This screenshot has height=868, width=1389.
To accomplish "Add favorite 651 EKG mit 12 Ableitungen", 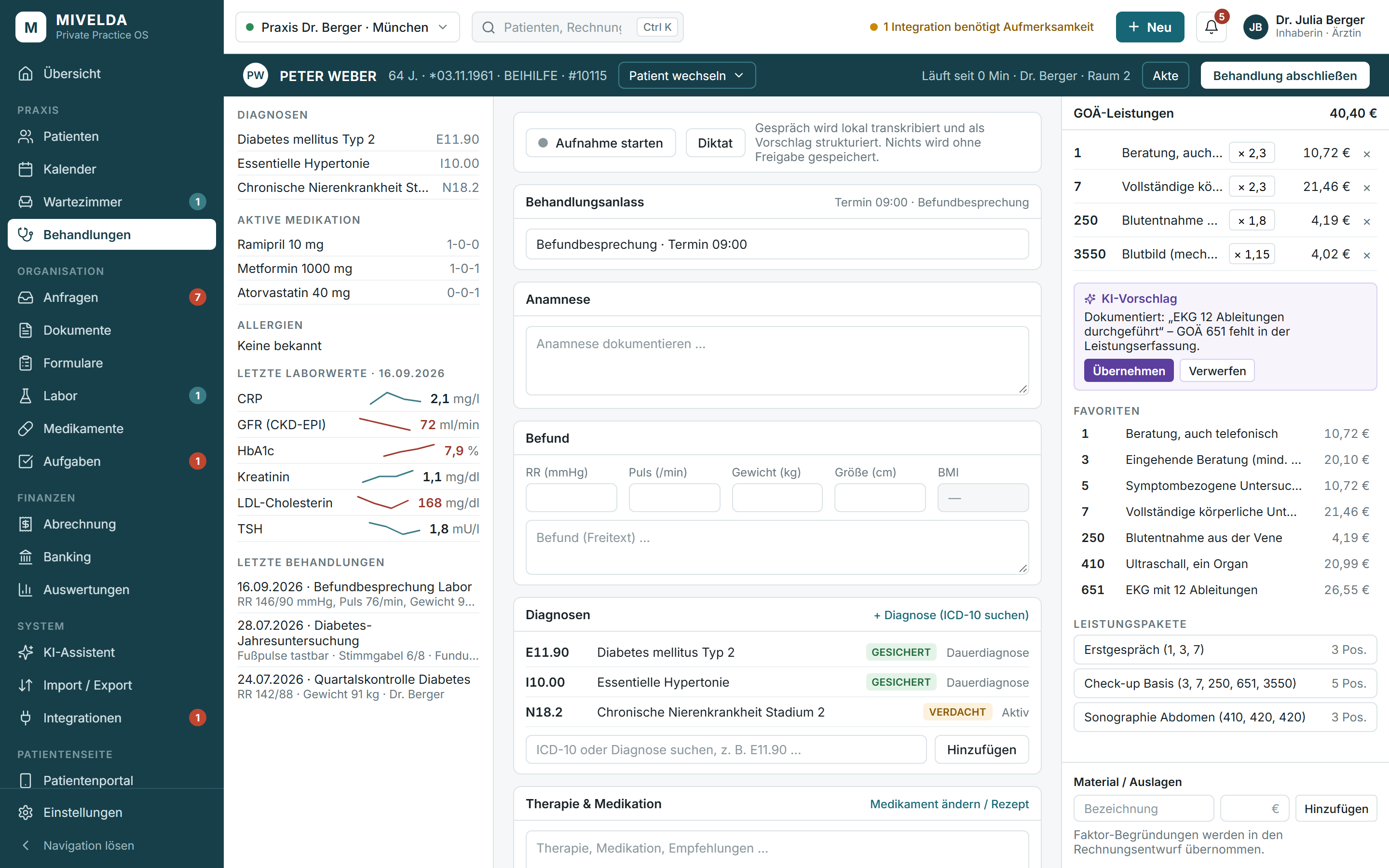I will [1225, 590].
